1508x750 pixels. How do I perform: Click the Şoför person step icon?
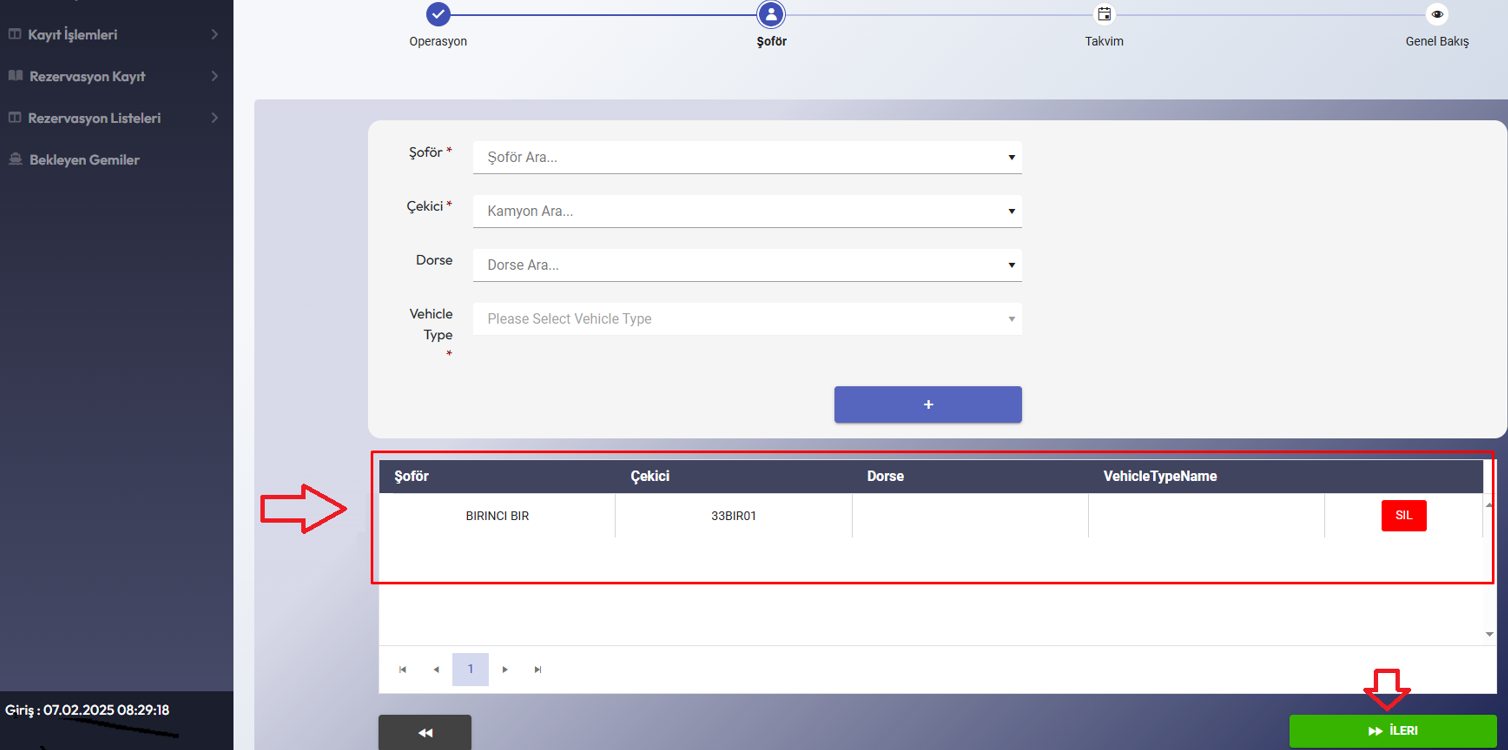pyautogui.click(x=771, y=14)
